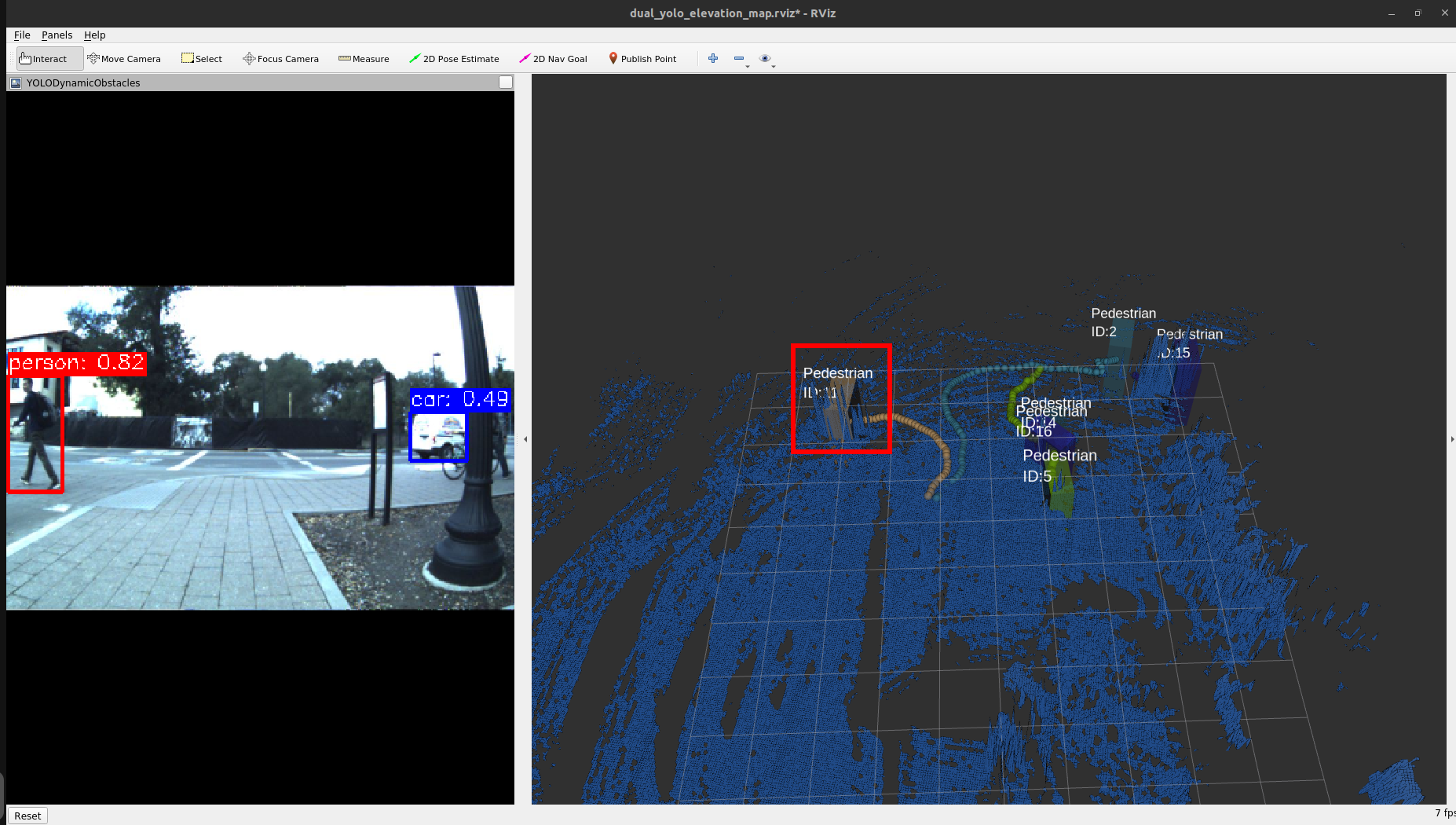Choose the Select tool in toolbar
The image size is (1456, 825).
coord(202,59)
